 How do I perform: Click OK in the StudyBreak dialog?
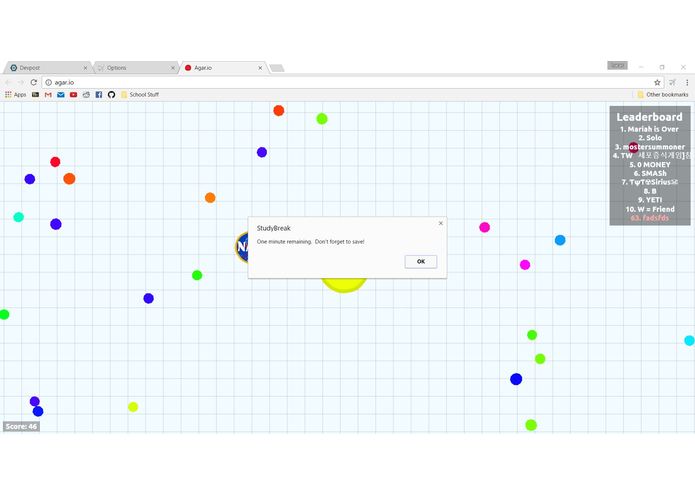(x=421, y=261)
